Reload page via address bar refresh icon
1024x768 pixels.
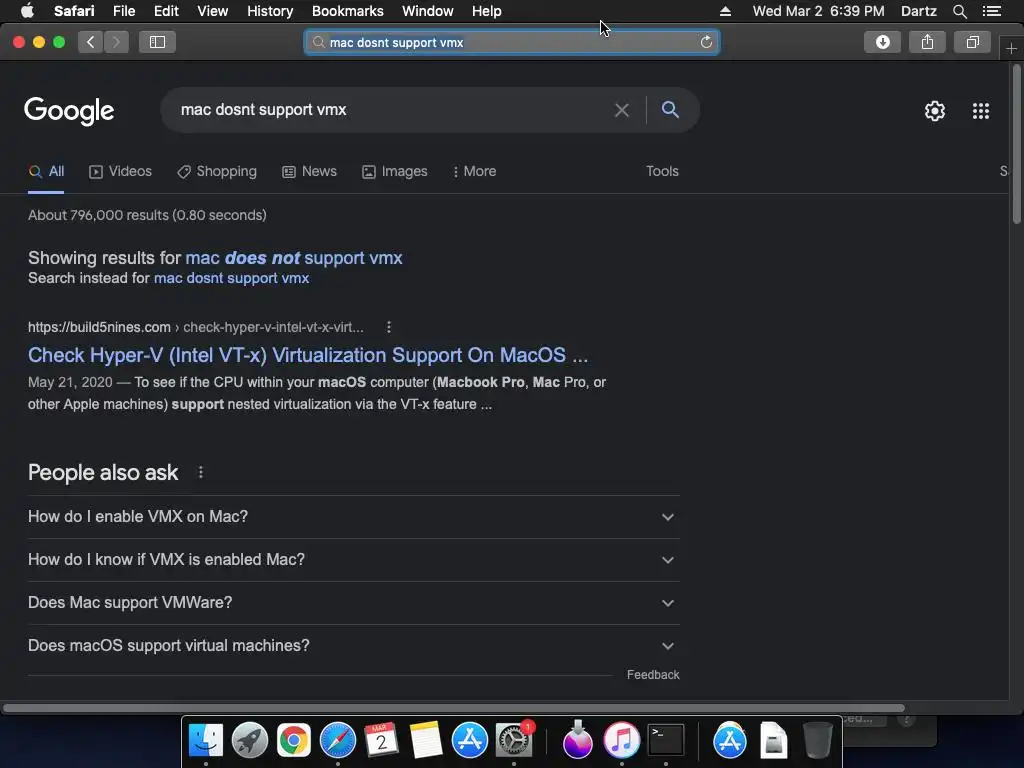tap(706, 42)
